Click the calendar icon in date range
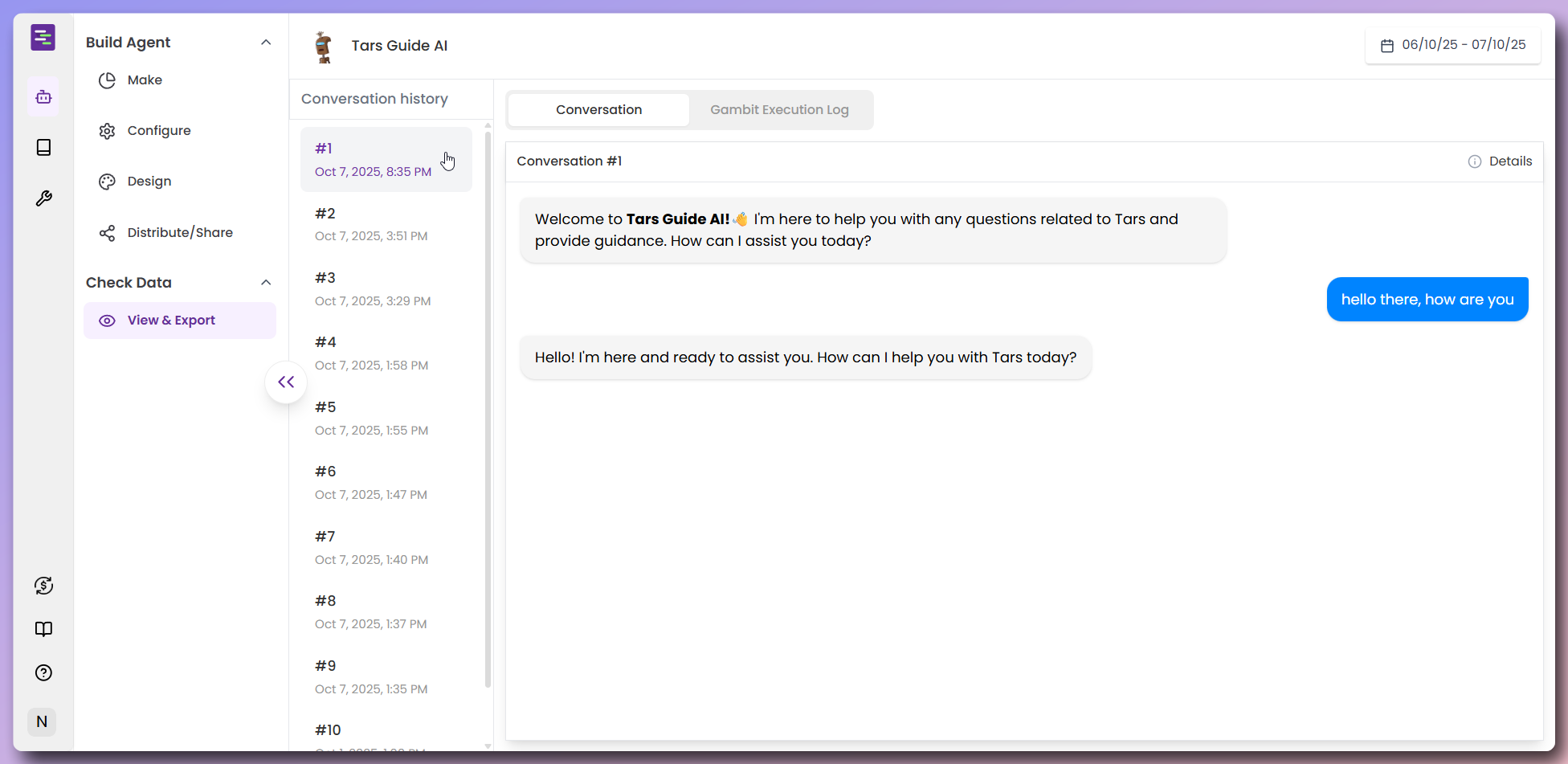The height and width of the screenshot is (764, 1568). (x=1386, y=46)
